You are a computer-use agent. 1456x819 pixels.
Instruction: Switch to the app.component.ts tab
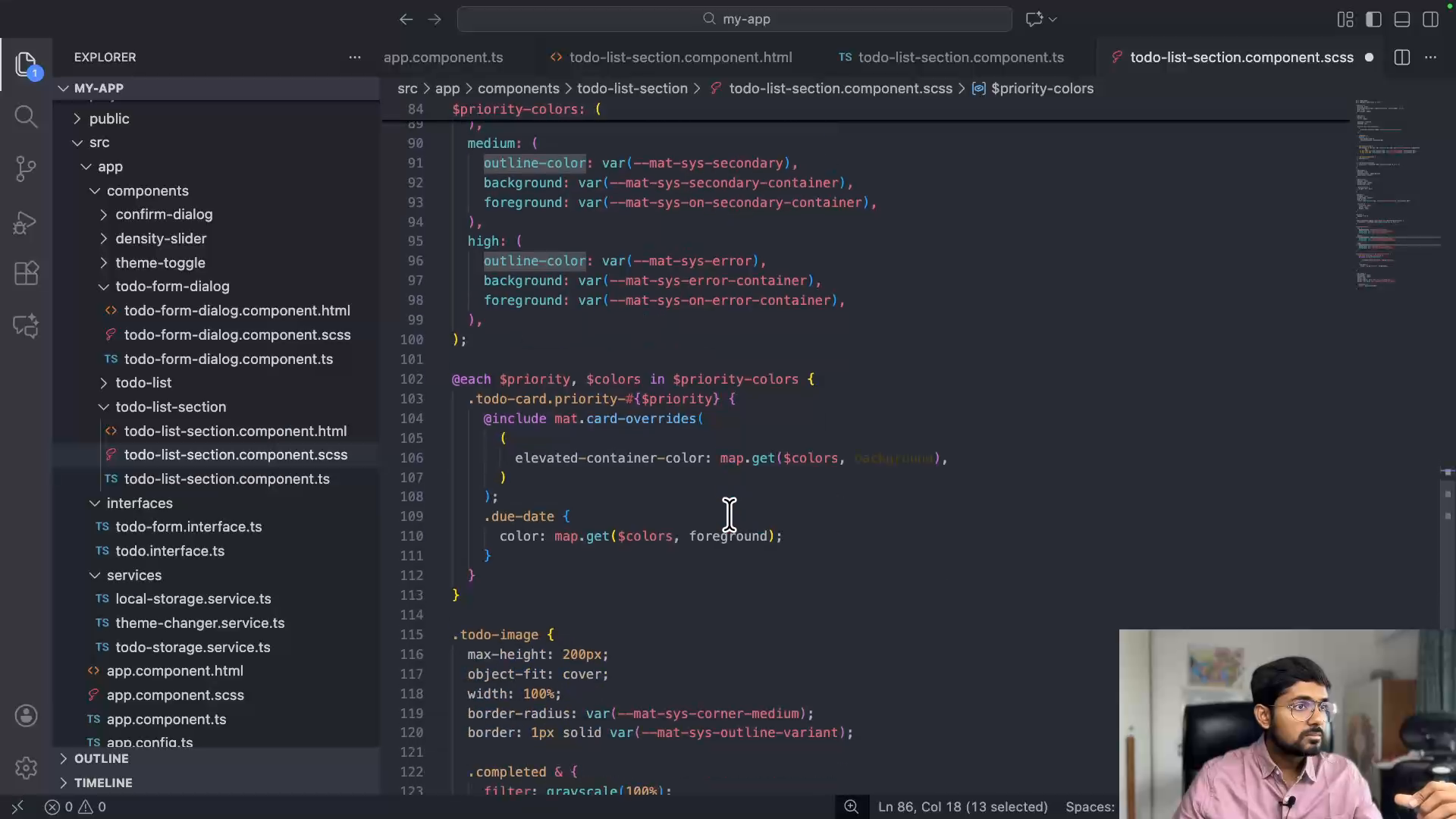coord(443,58)
